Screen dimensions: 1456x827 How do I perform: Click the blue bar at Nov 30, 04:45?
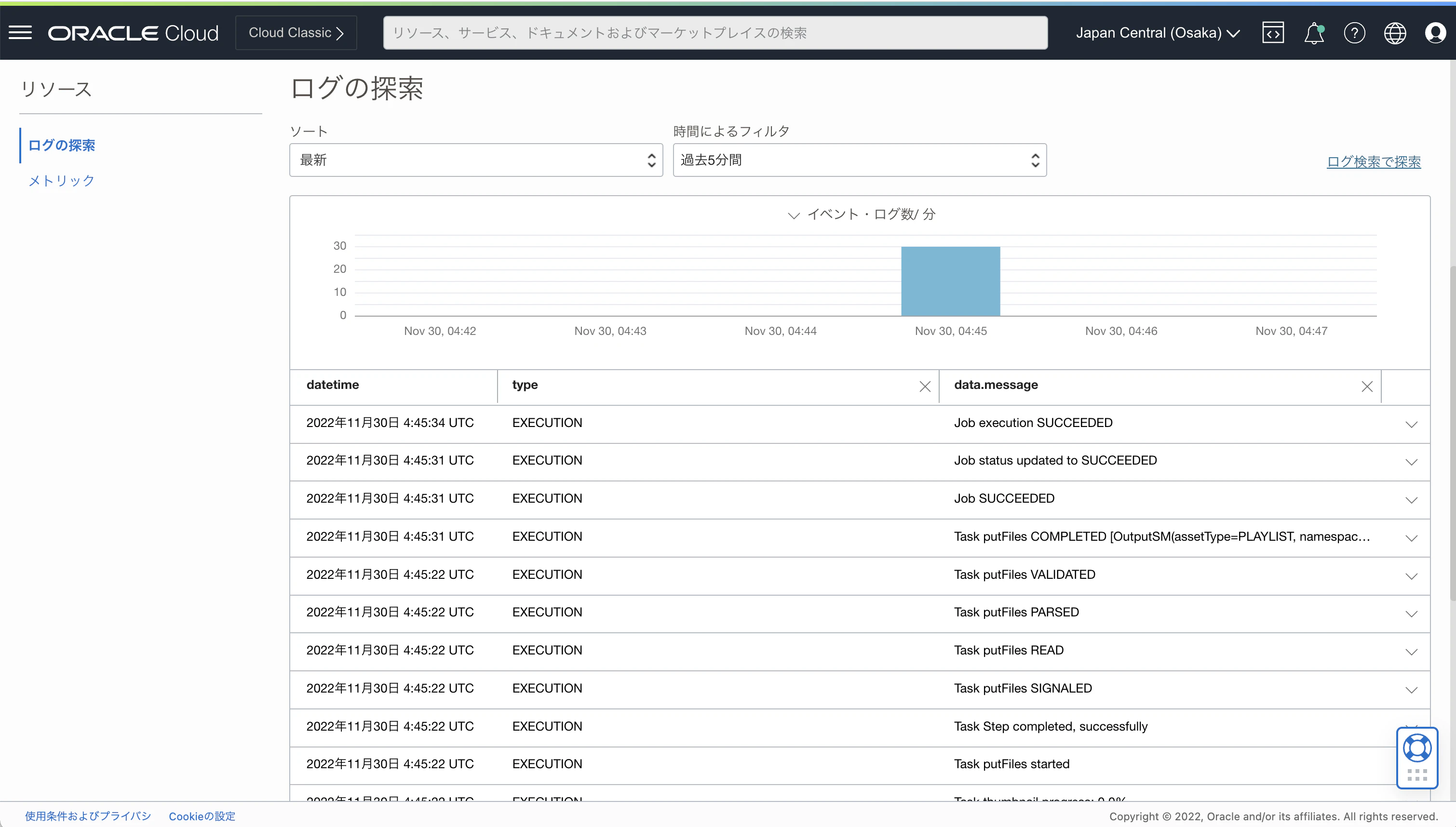950,281
